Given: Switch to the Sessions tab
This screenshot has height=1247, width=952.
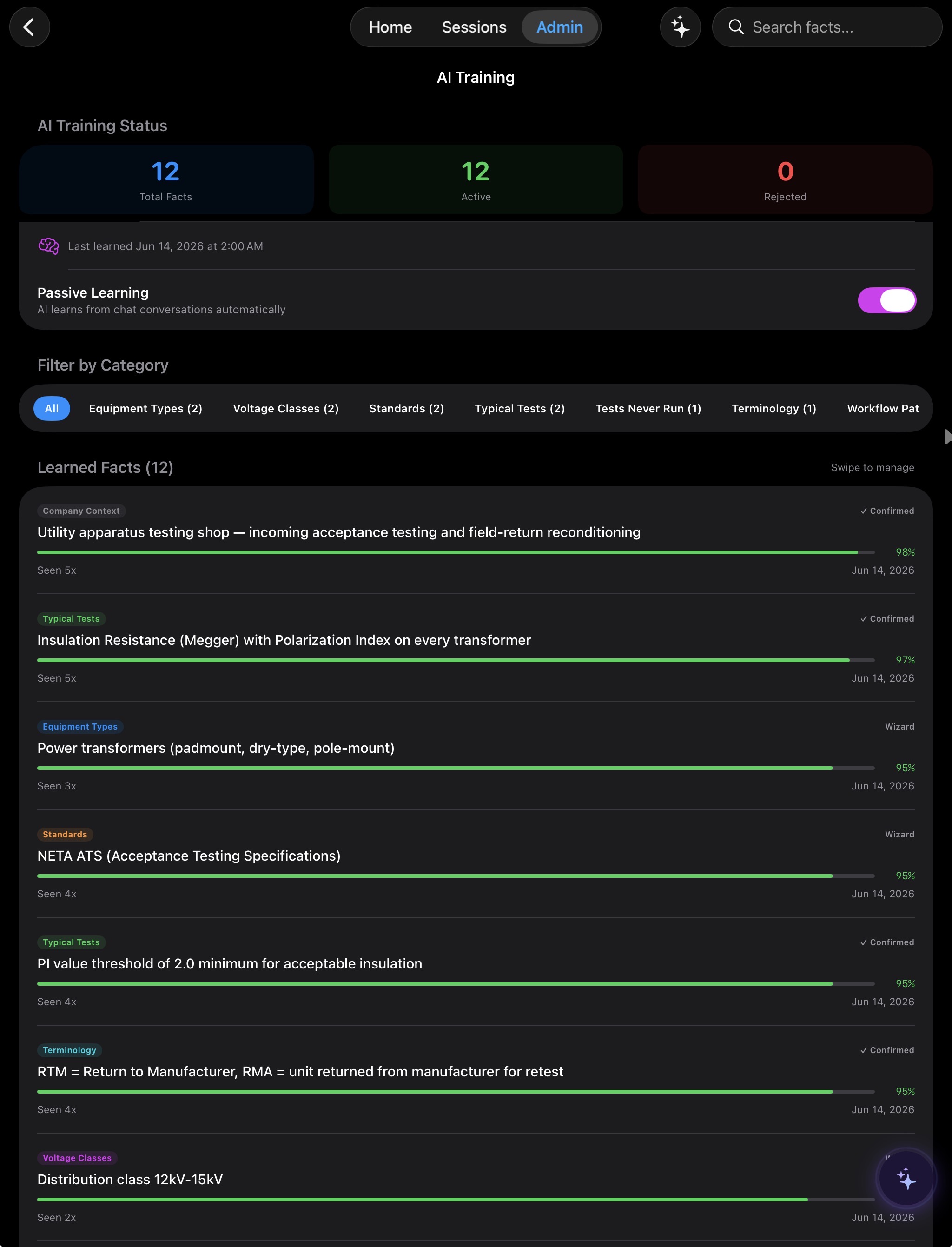Looking at the screenshot, I should pos(474,27).
